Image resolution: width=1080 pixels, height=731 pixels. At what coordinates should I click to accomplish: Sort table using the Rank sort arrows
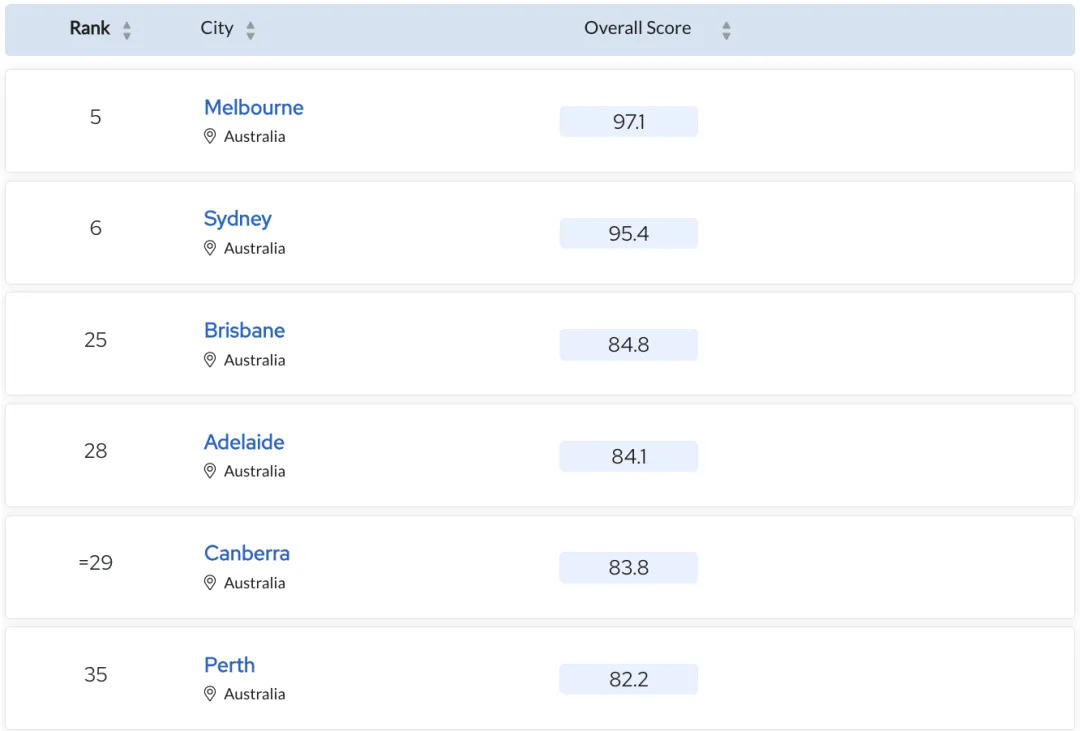point(127,31)
